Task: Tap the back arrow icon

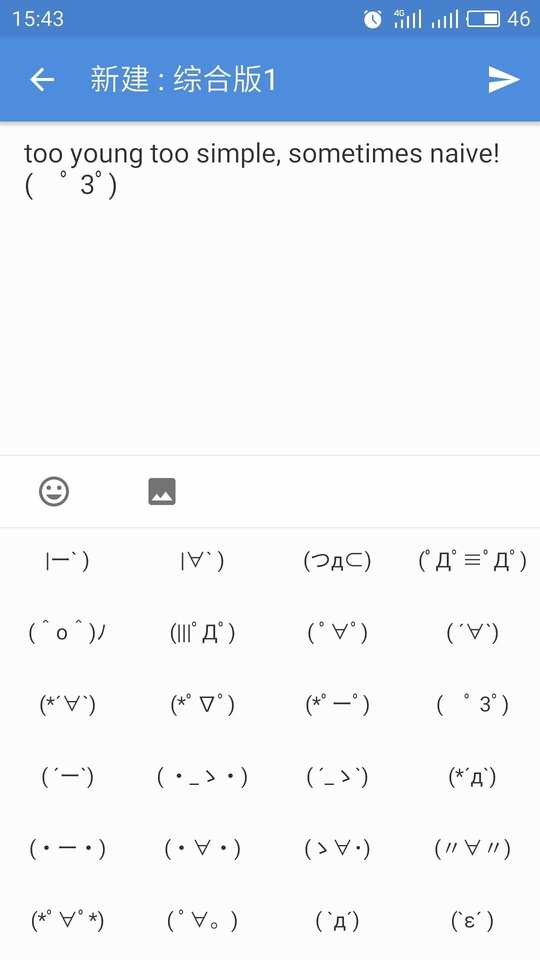Action: click(42, 80)
